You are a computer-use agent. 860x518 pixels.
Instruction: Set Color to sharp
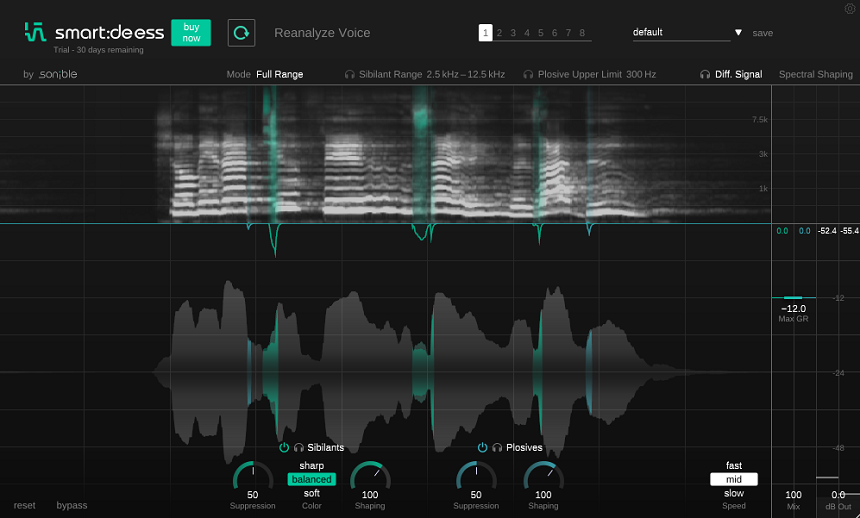pos(312,465)
